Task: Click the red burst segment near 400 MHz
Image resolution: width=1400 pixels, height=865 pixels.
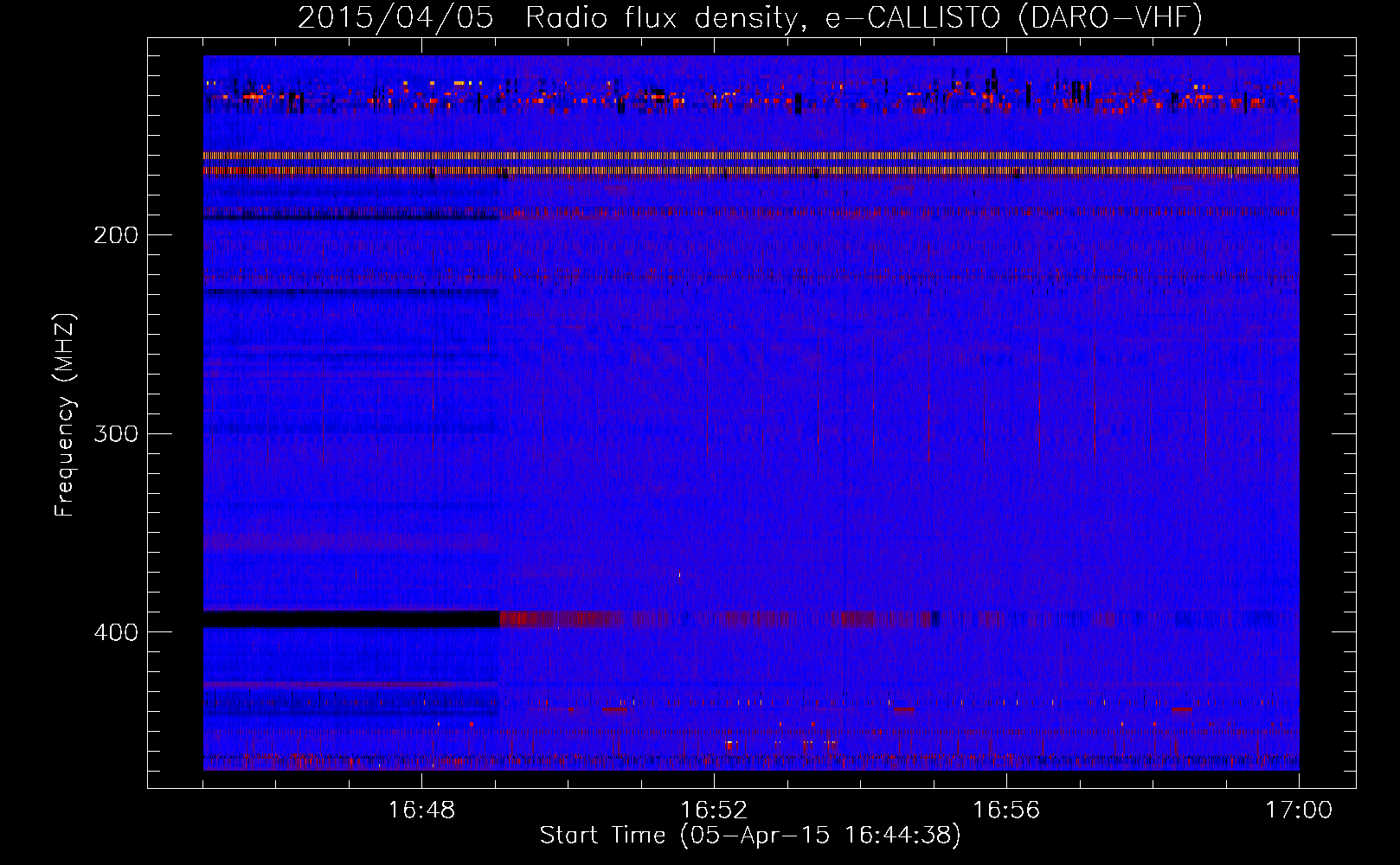Action: tap(561, 619)
